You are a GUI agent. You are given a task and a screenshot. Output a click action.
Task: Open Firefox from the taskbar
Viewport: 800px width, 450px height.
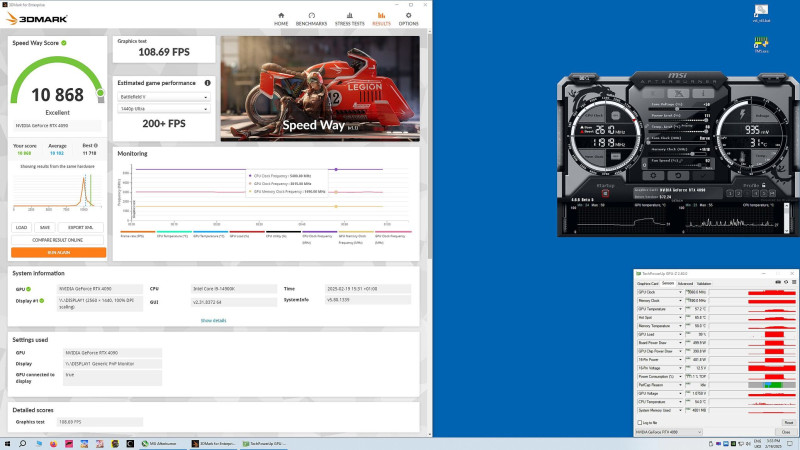coord(53,444)
